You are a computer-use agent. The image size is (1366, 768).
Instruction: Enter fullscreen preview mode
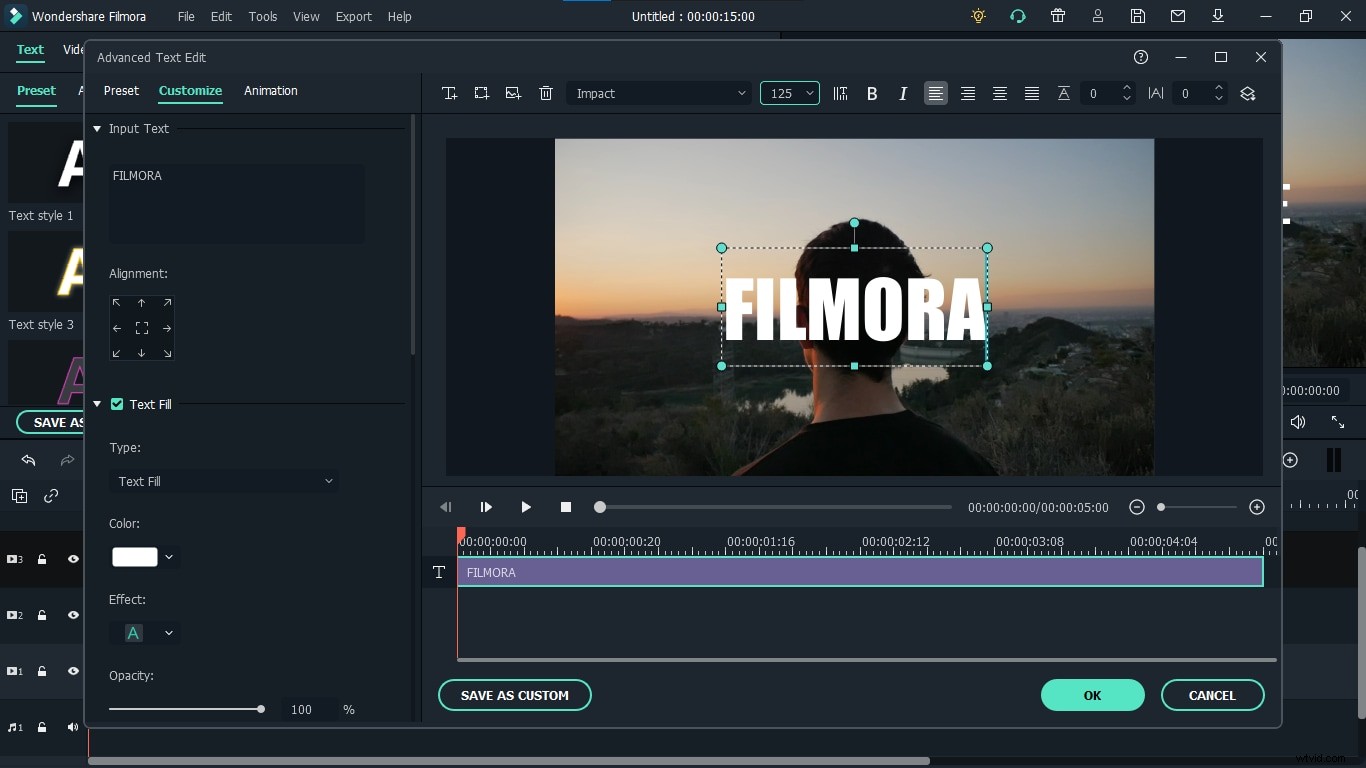1338,422
